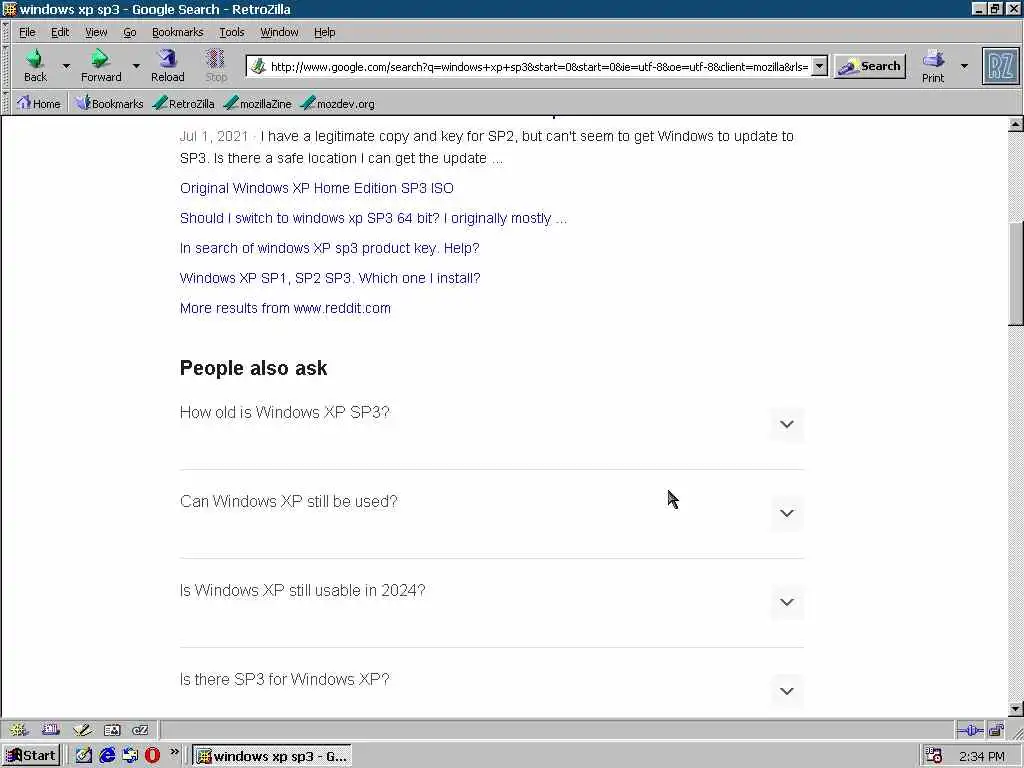This screenshot has height=768, width=1024.
Task: Click the vertical scrollbar thumb
Action: [x=1016, y=274]
